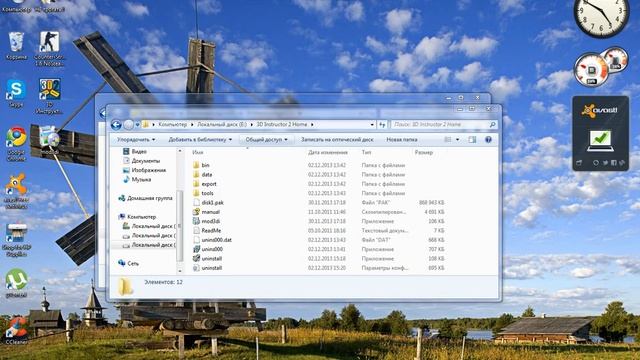Open Explorer help question mark icon
640x360 pixels.
coord(488,140)
